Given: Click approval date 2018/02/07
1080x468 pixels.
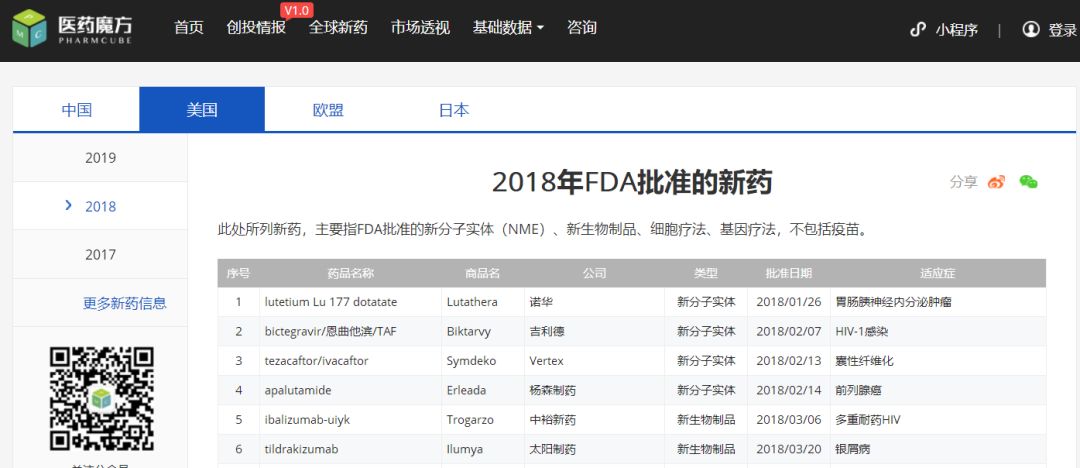Looking at the screenshot, I should (x=789, y=332).
